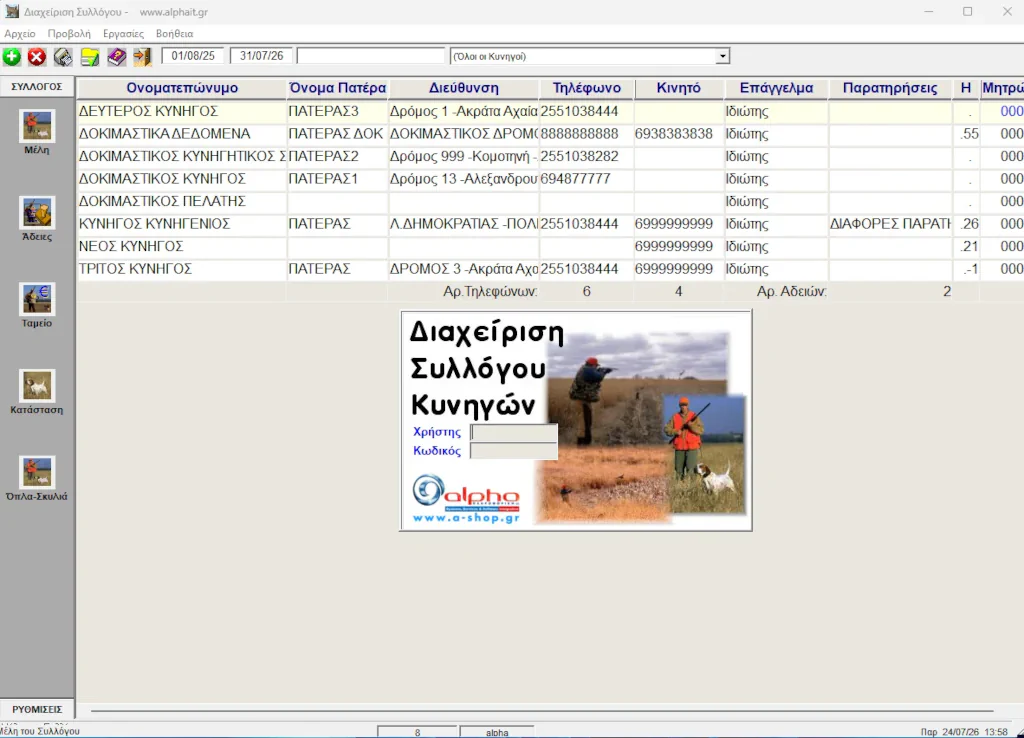Click the end date field 31/07/26
This screenshot has height=738, width=1024.
click(x=261, y=56)
